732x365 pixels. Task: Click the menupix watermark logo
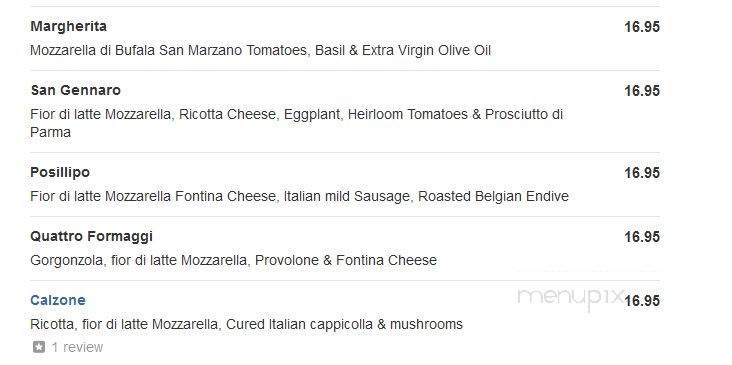[570, 298]
